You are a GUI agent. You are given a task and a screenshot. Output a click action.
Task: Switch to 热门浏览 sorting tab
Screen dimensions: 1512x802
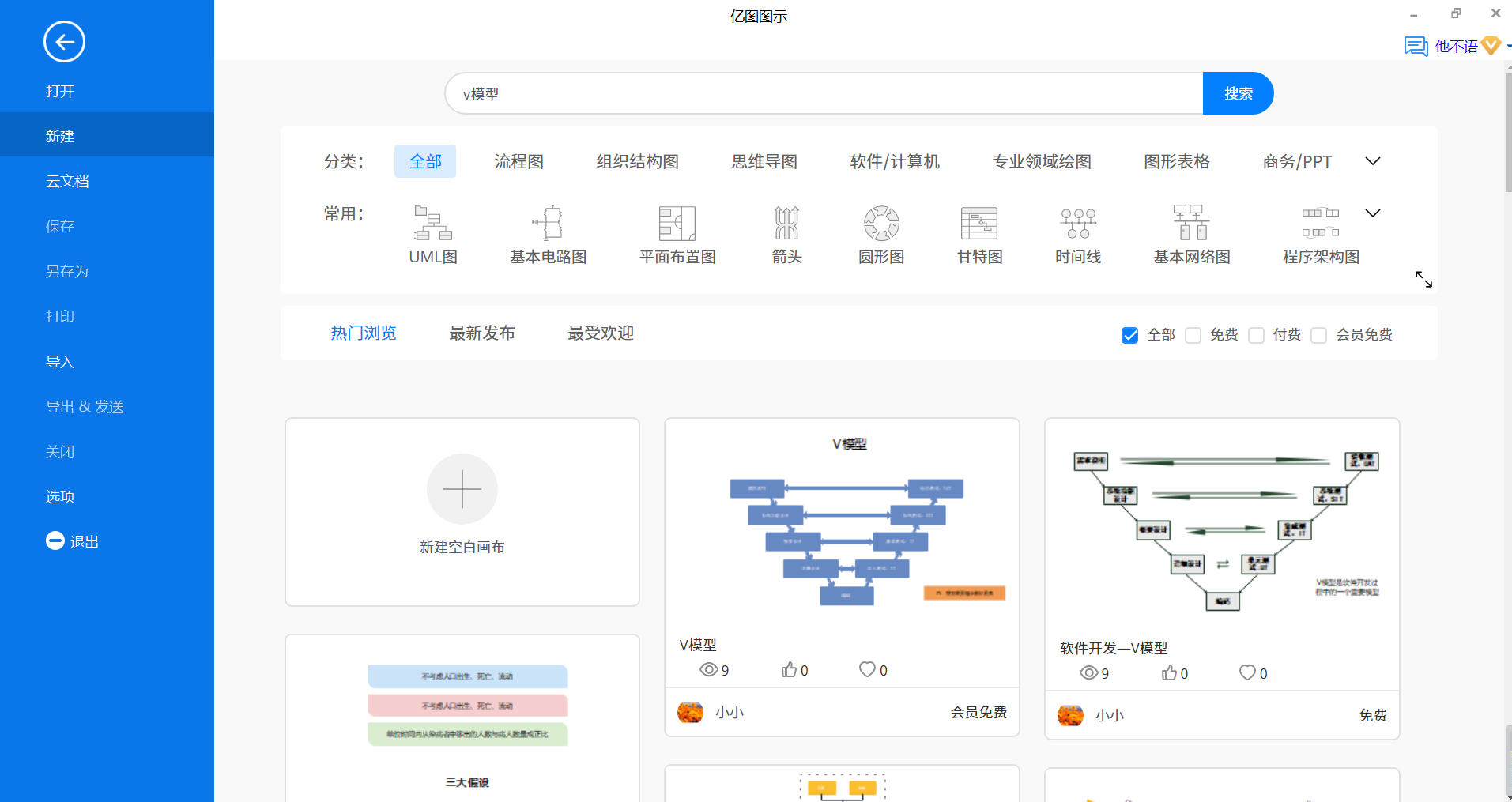[364, 333]
